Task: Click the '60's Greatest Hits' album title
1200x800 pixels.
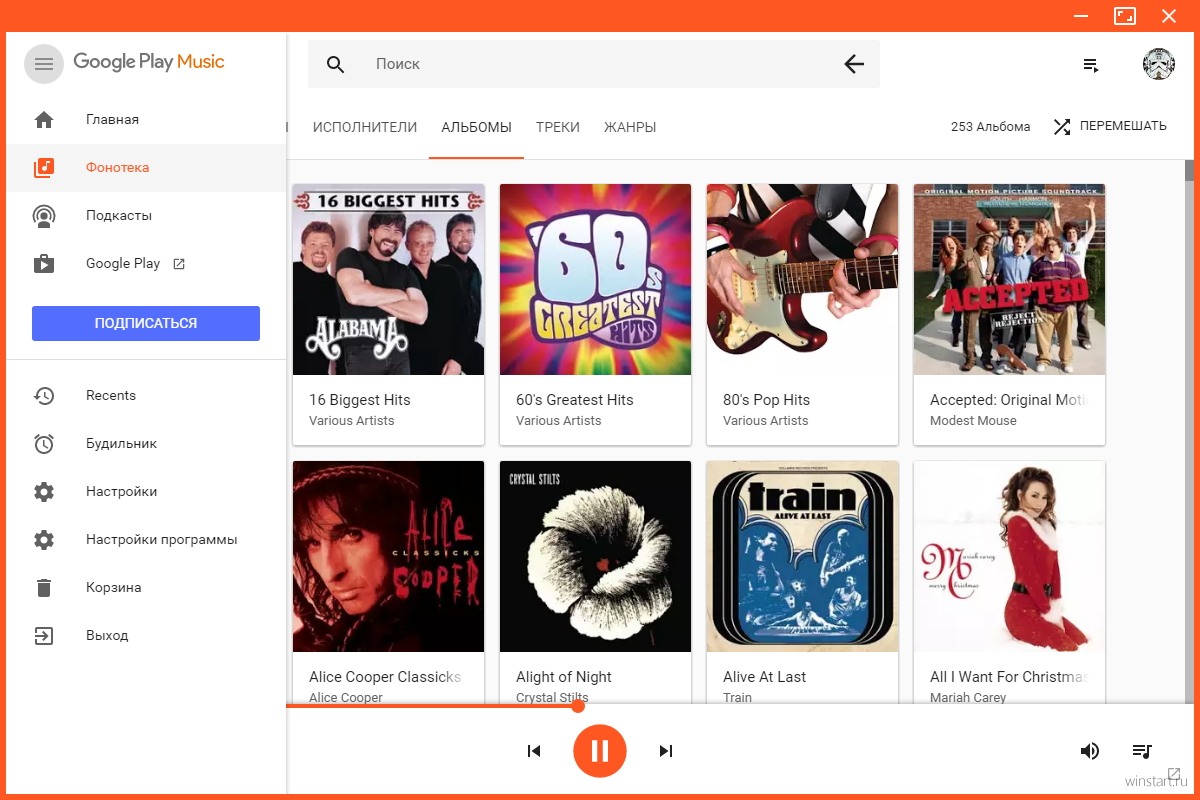Action: coord(575,400)
